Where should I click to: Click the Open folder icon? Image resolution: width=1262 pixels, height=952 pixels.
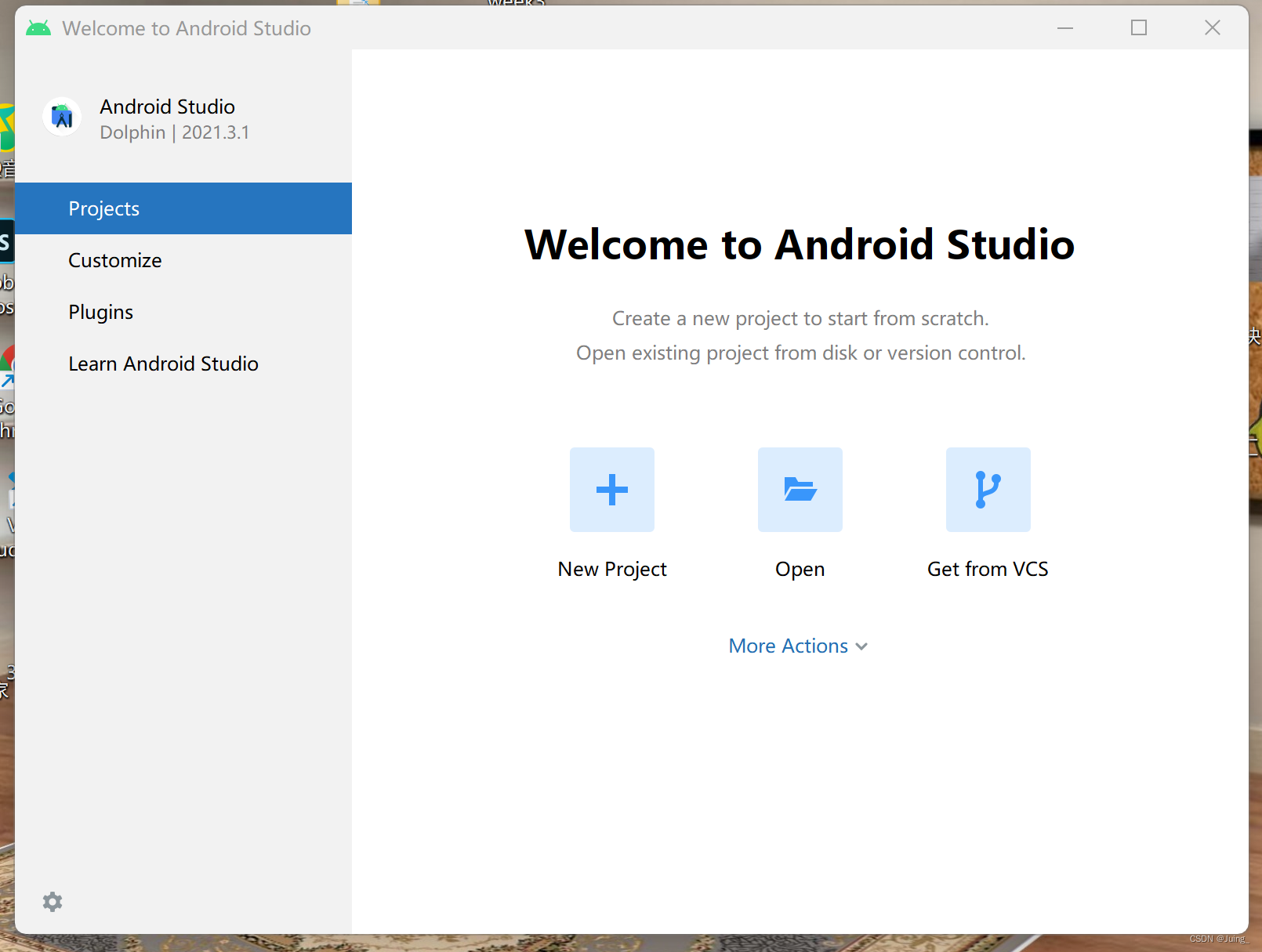coord(800,490)
